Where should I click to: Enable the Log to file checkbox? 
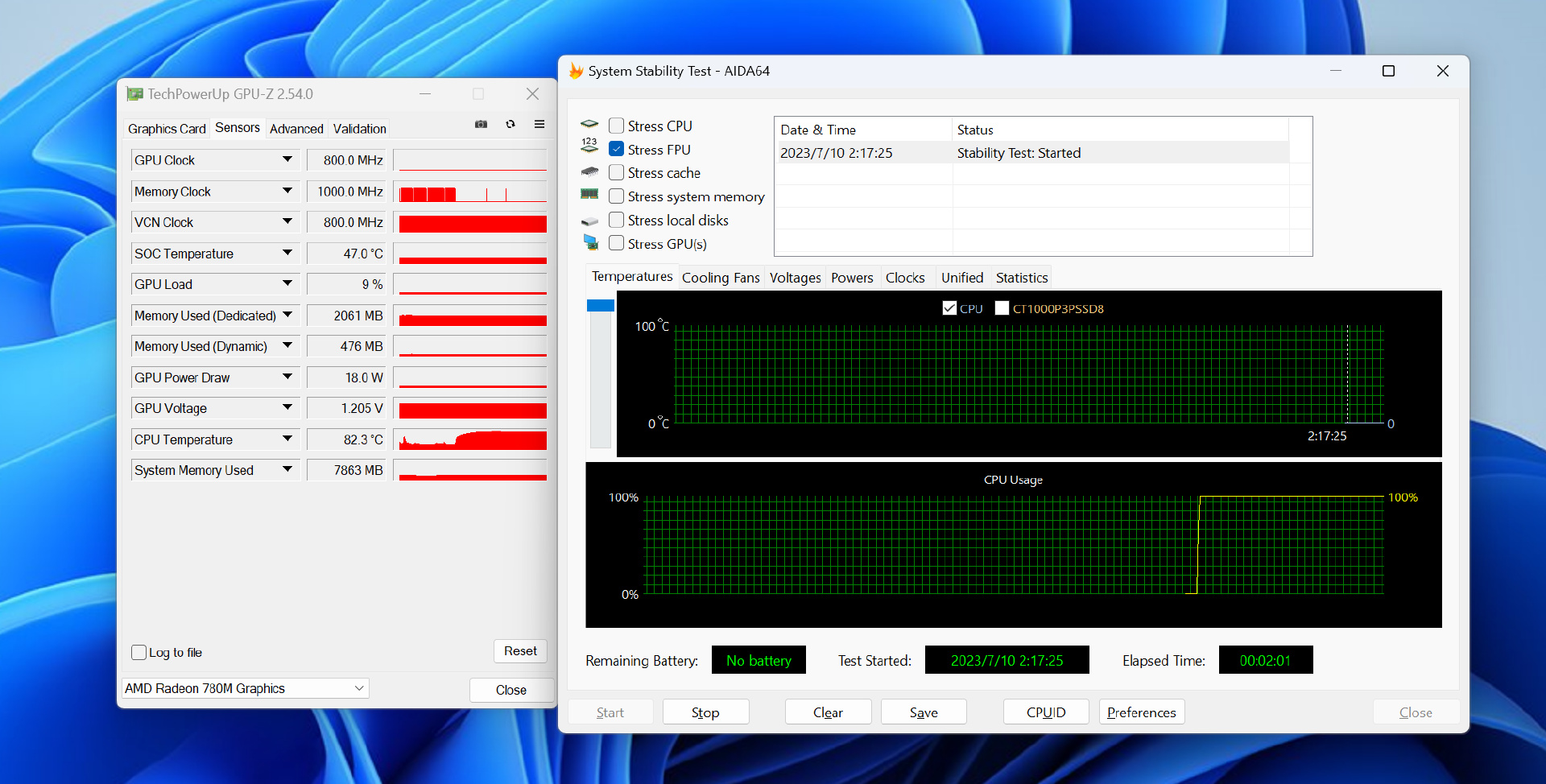coord(139,653)
